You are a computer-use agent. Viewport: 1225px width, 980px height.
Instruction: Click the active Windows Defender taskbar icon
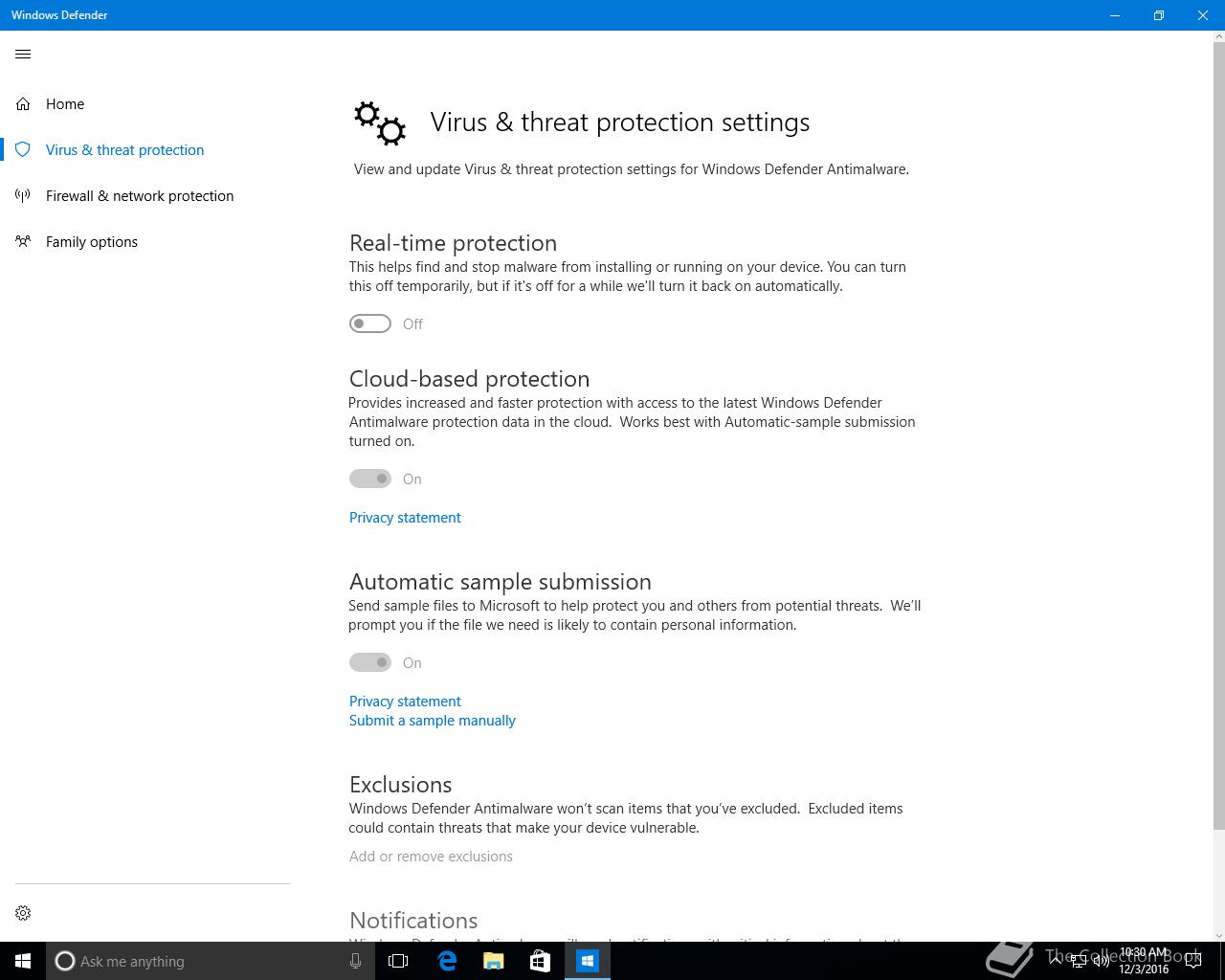pyautogui.click(x=588, y=961)
